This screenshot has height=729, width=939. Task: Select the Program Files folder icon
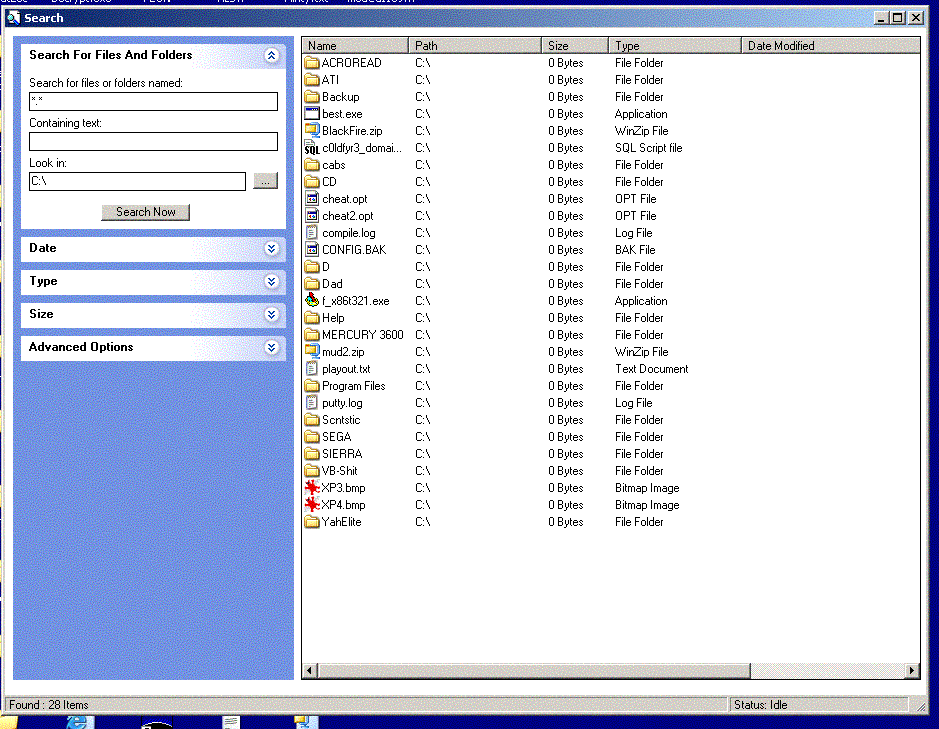click(x=312, y=386)
